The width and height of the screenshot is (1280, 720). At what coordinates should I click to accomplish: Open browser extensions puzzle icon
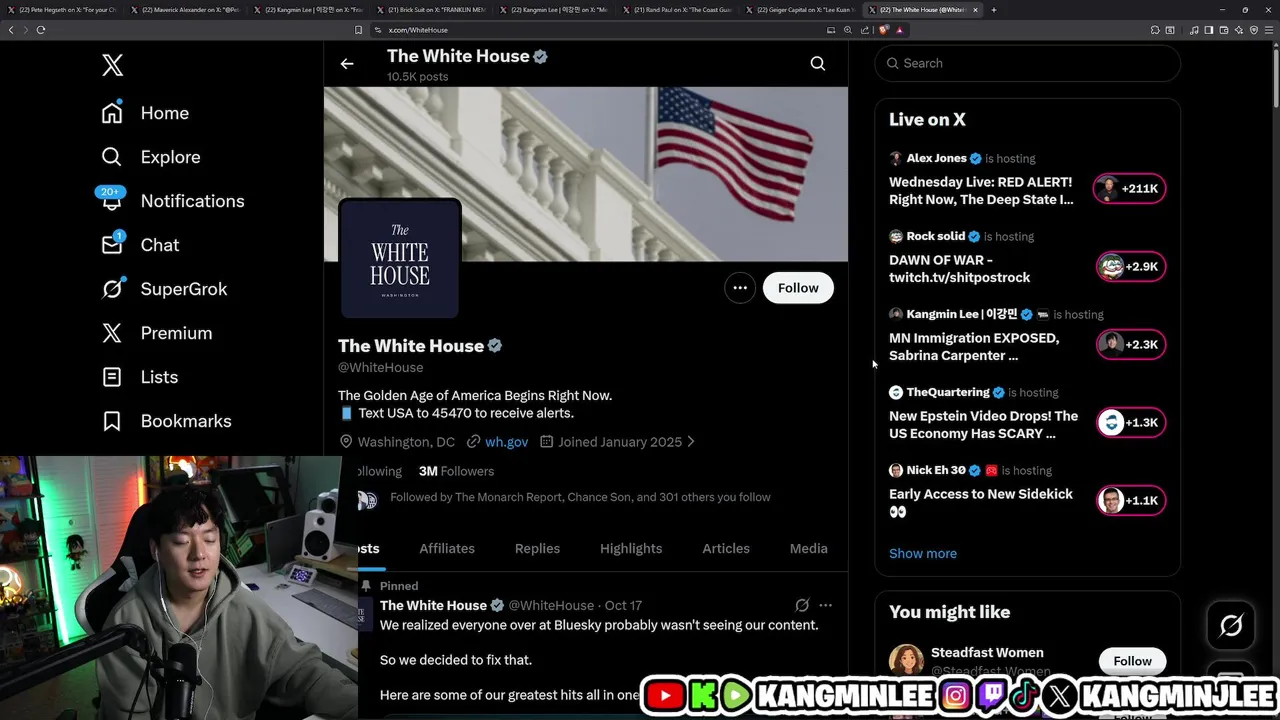(1155, 30)
